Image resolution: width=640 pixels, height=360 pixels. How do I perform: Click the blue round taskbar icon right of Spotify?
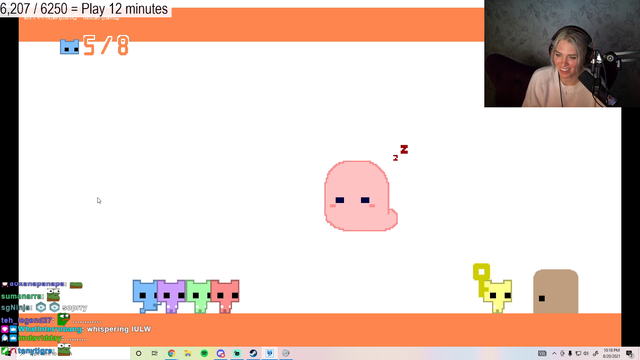click(221, 353)
